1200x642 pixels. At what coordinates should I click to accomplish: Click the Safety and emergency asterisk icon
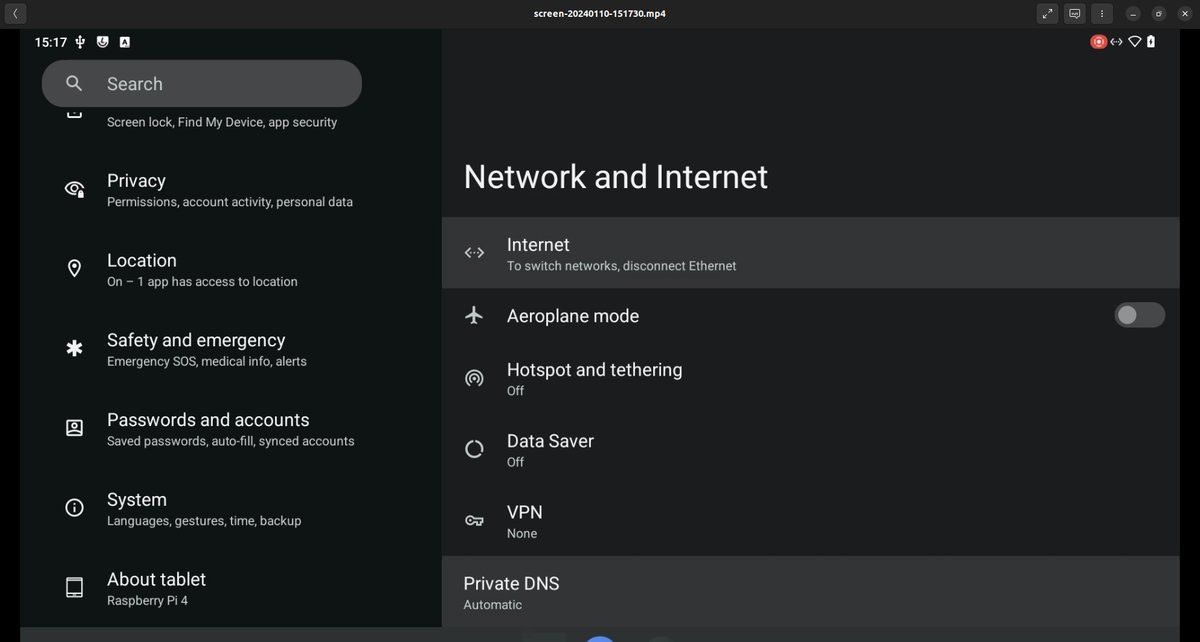coord(74,348)
